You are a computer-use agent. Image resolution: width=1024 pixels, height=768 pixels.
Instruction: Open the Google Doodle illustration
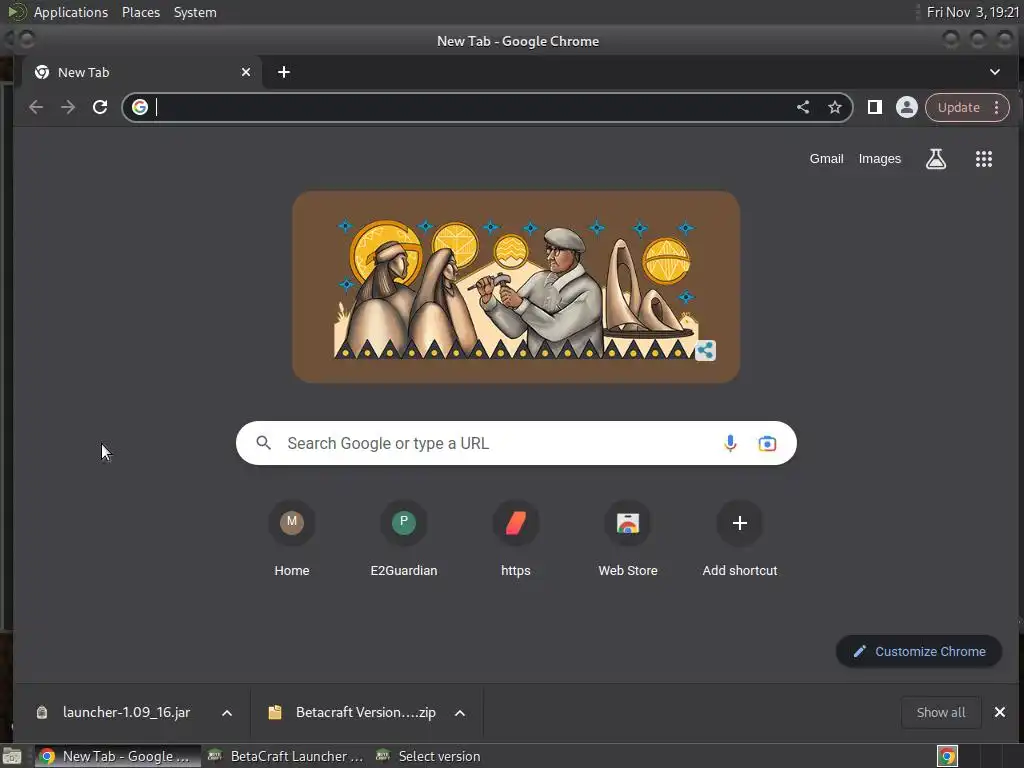[x=516, y=287]
